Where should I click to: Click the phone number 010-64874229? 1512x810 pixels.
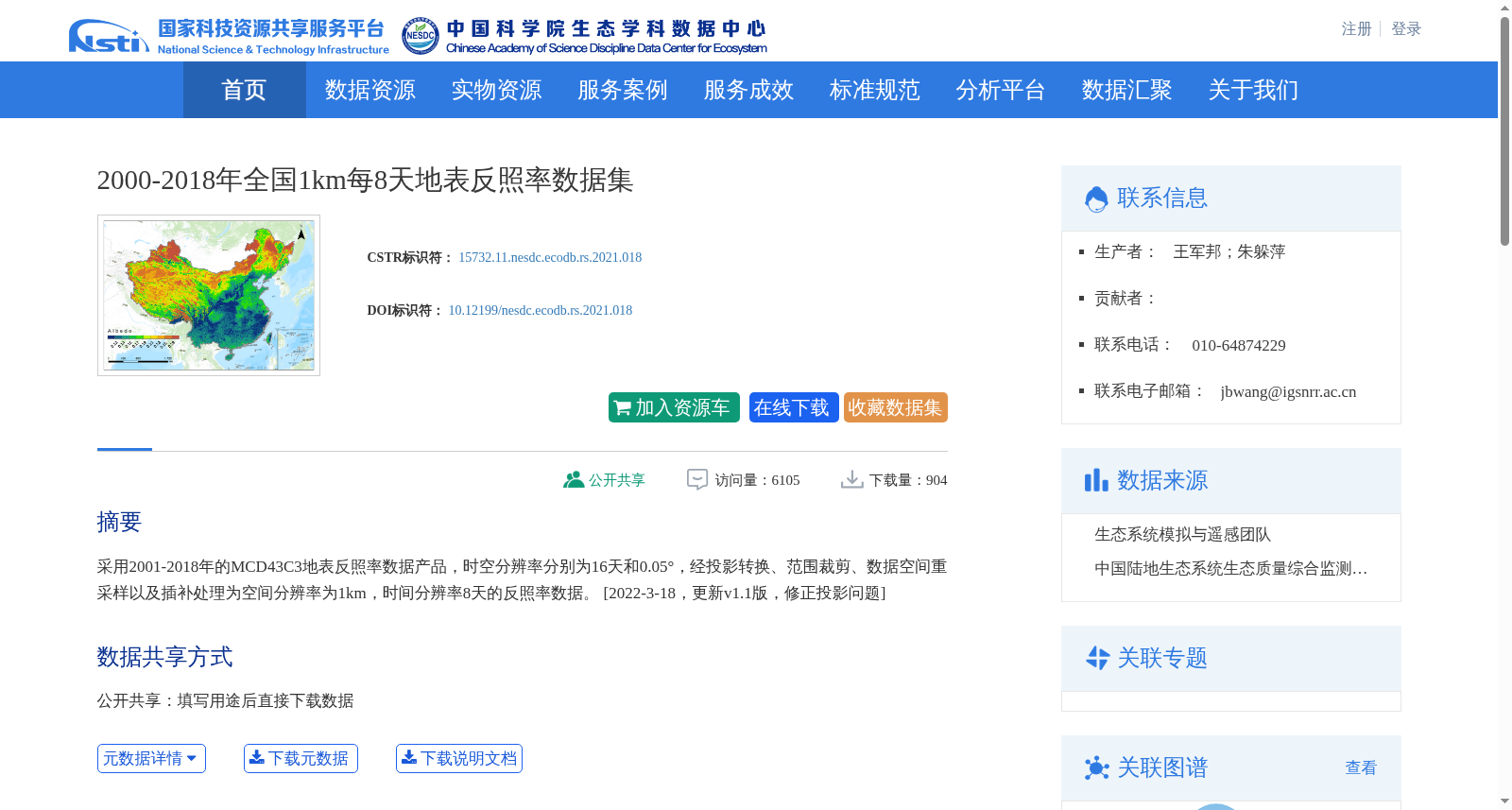pos(1239,346)
